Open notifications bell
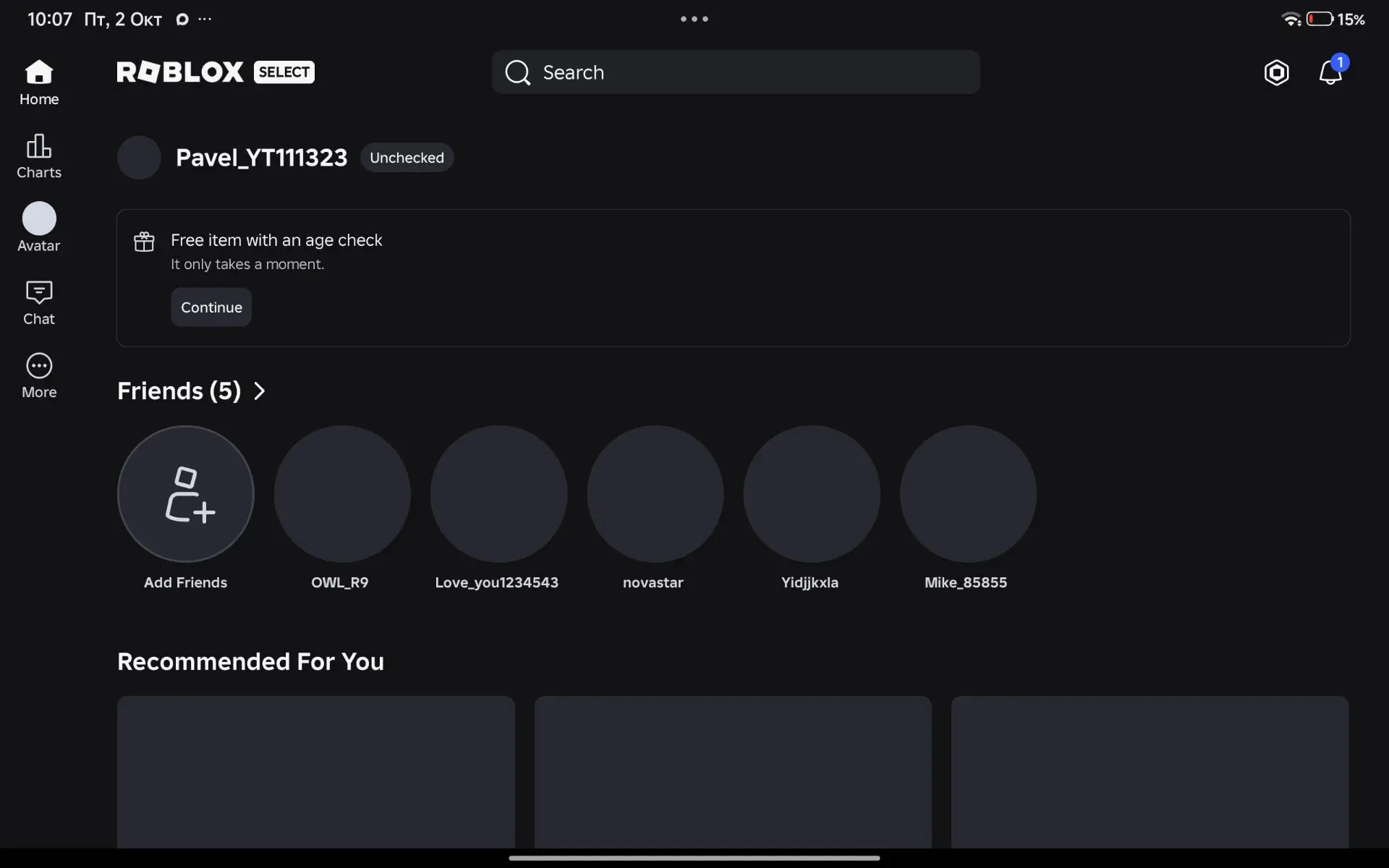The image size is (1389, 868). 1330,72
